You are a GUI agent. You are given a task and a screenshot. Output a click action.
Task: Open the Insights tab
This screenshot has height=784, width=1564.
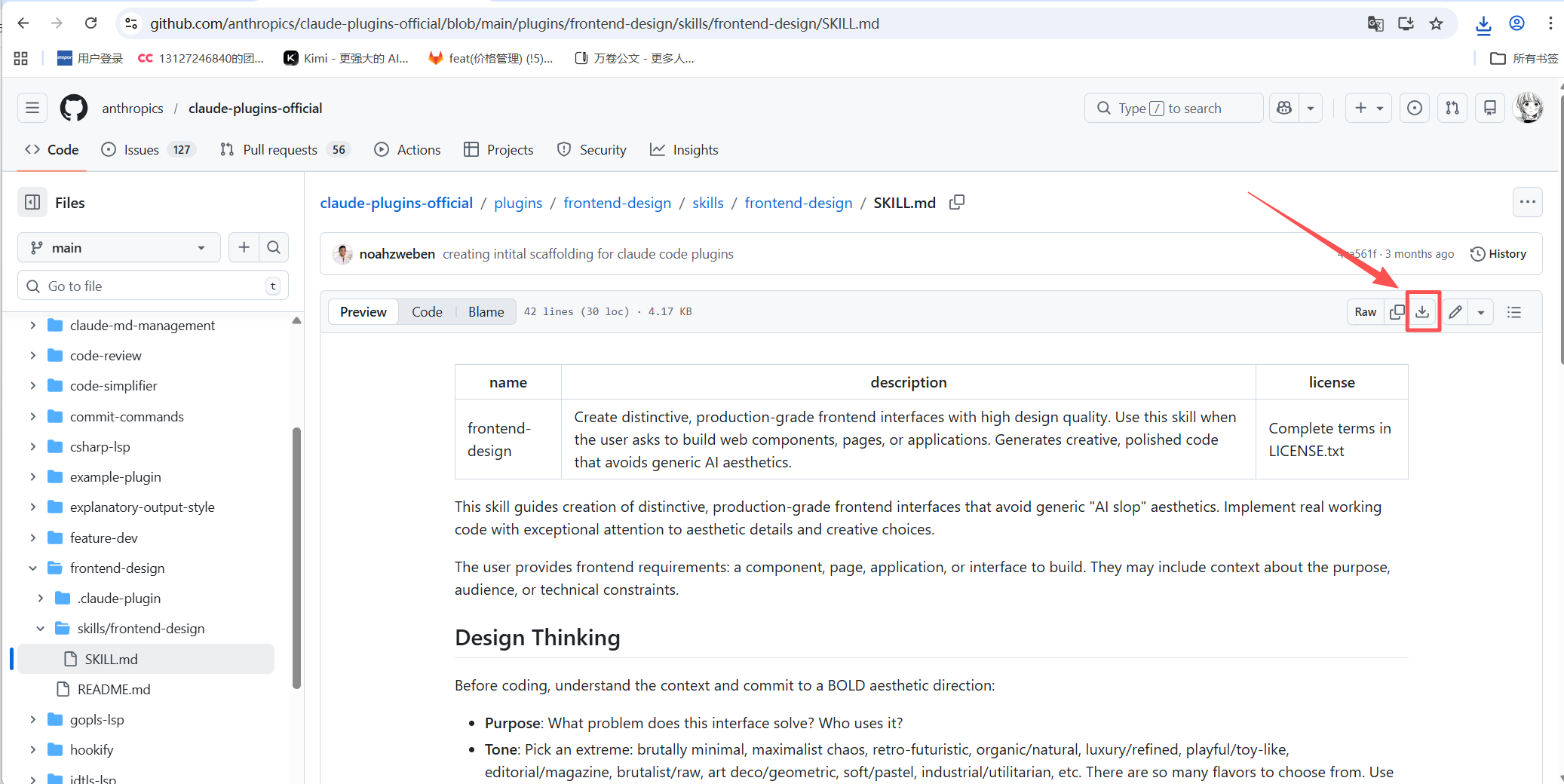pos(684,149)
